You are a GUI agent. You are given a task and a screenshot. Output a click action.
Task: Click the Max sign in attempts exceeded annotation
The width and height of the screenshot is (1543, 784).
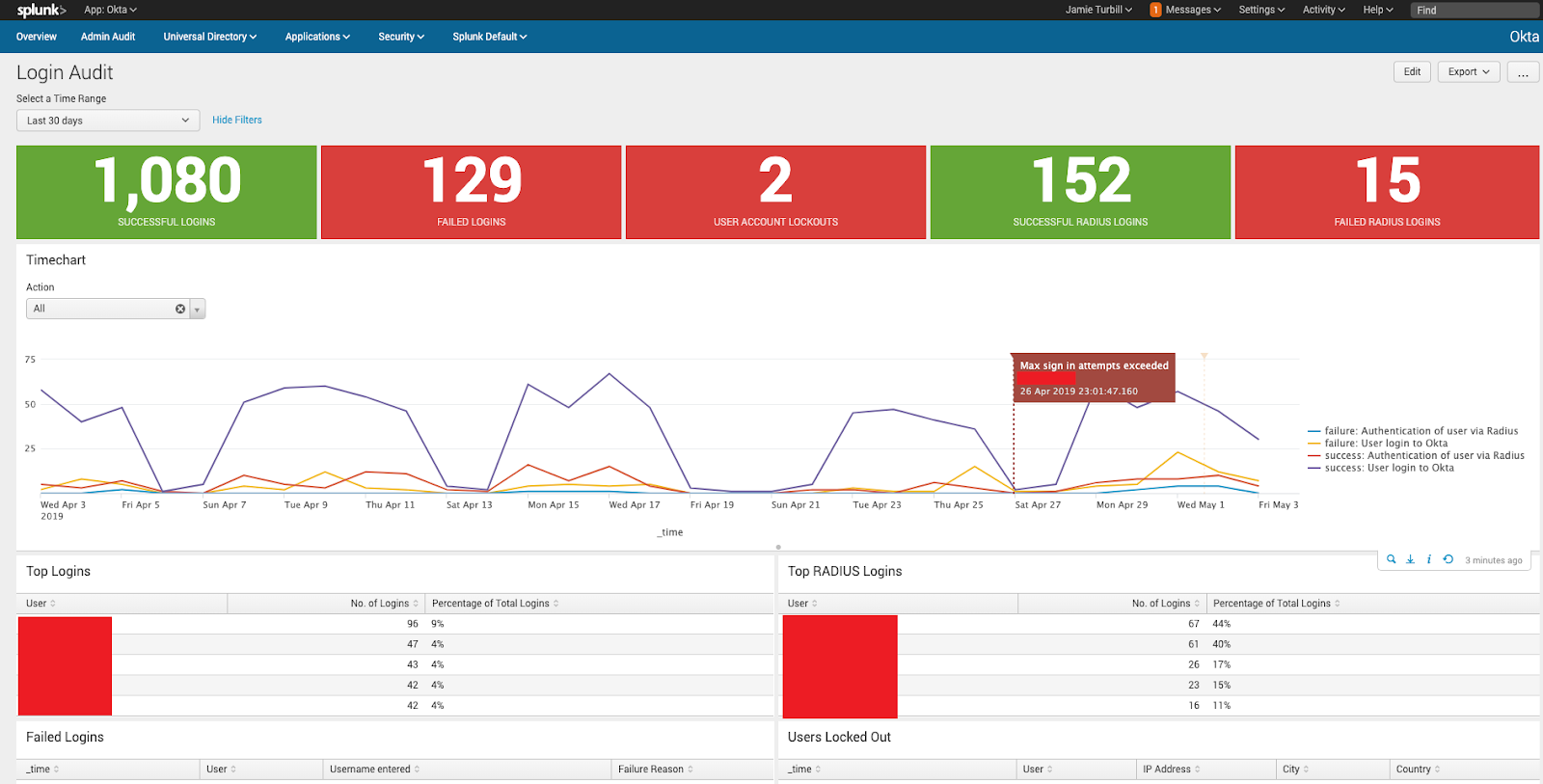click(x=1094, y=378)
